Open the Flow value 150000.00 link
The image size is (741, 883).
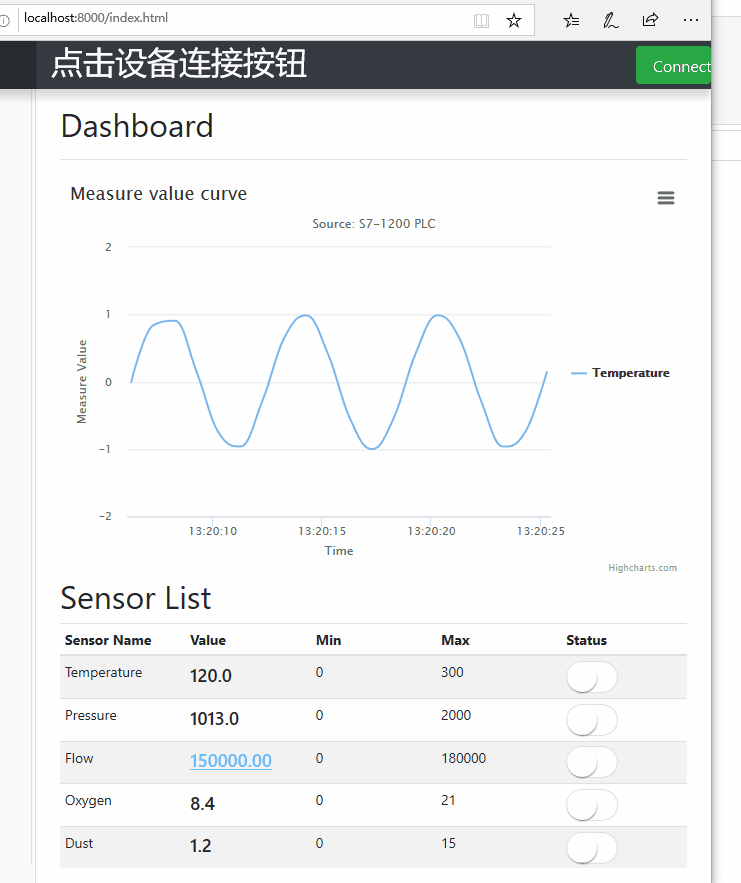pyautogui.click(x=231, y=761)
